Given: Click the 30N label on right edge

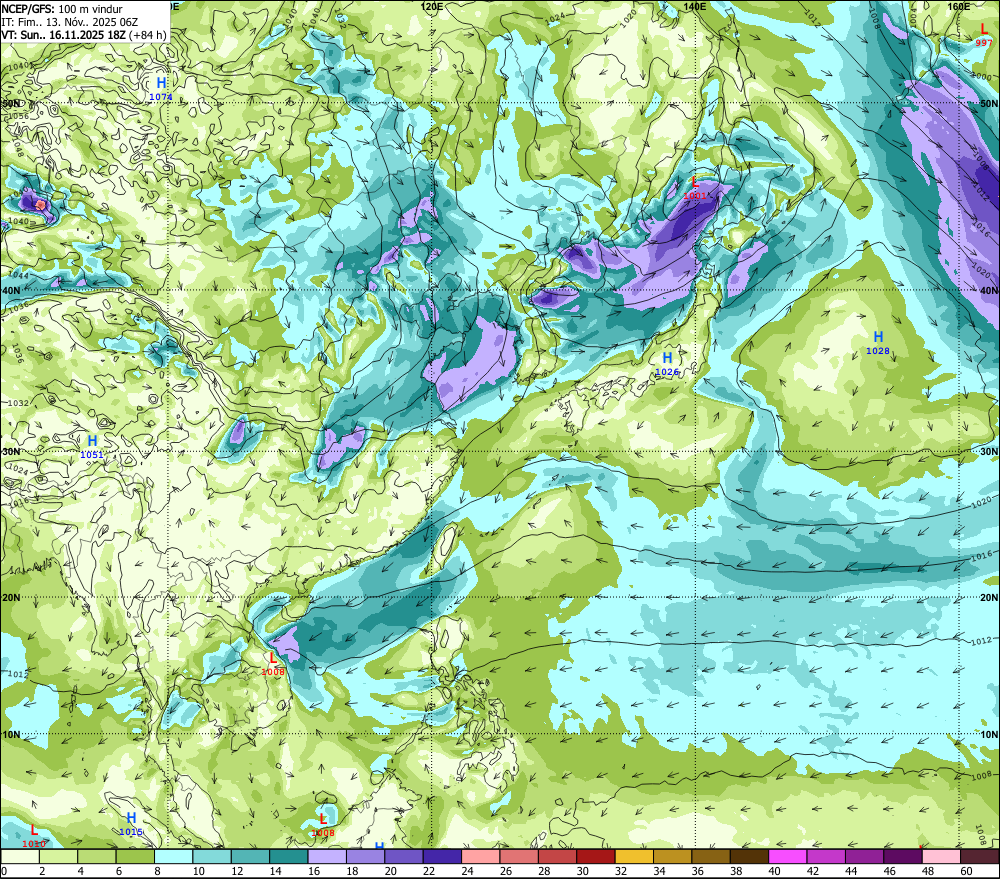Looking at the screenshot, I should 989,451.
